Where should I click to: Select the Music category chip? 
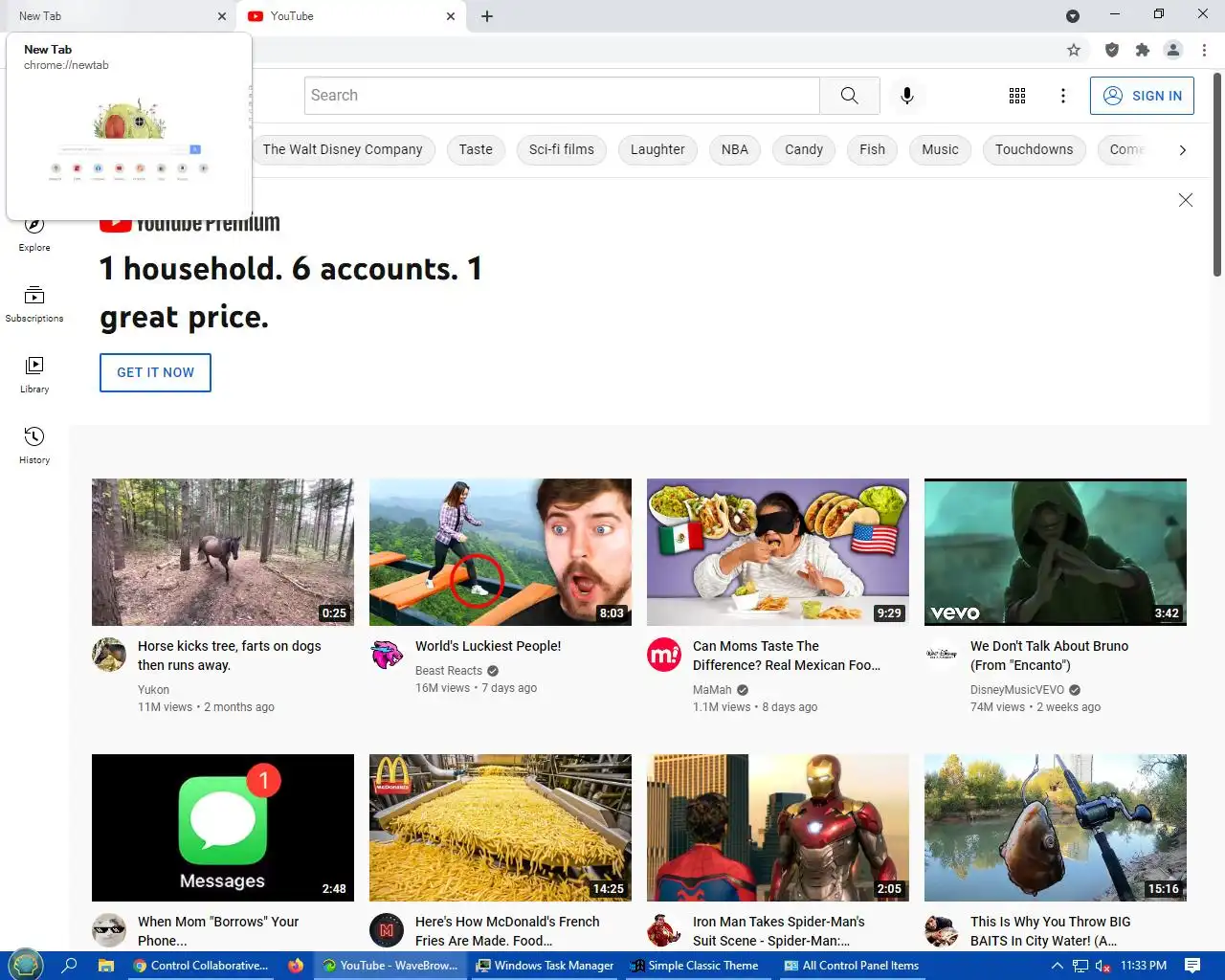tap(940, 150)
